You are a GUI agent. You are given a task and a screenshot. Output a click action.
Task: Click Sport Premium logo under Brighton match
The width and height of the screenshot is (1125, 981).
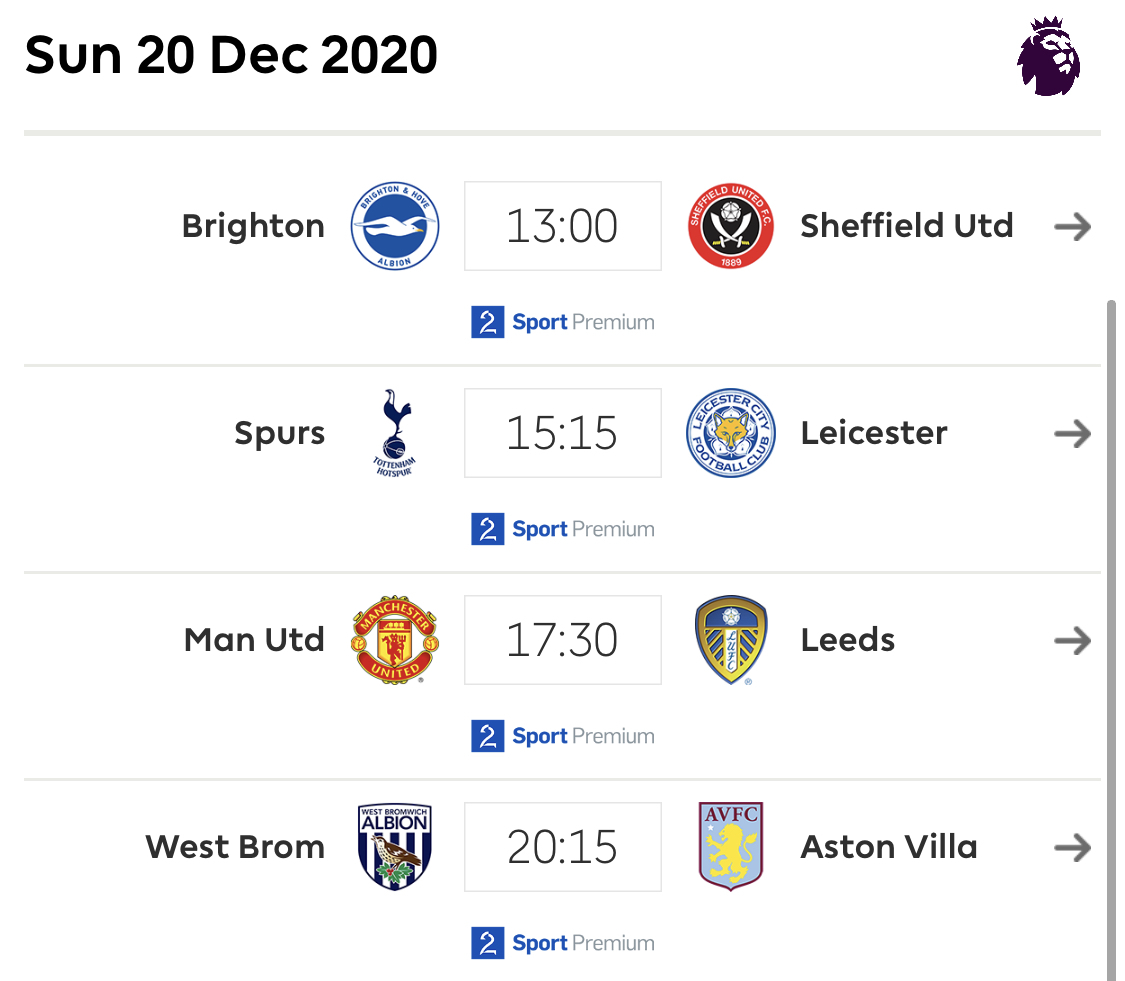pyautogui.click(x=562, y=322)
